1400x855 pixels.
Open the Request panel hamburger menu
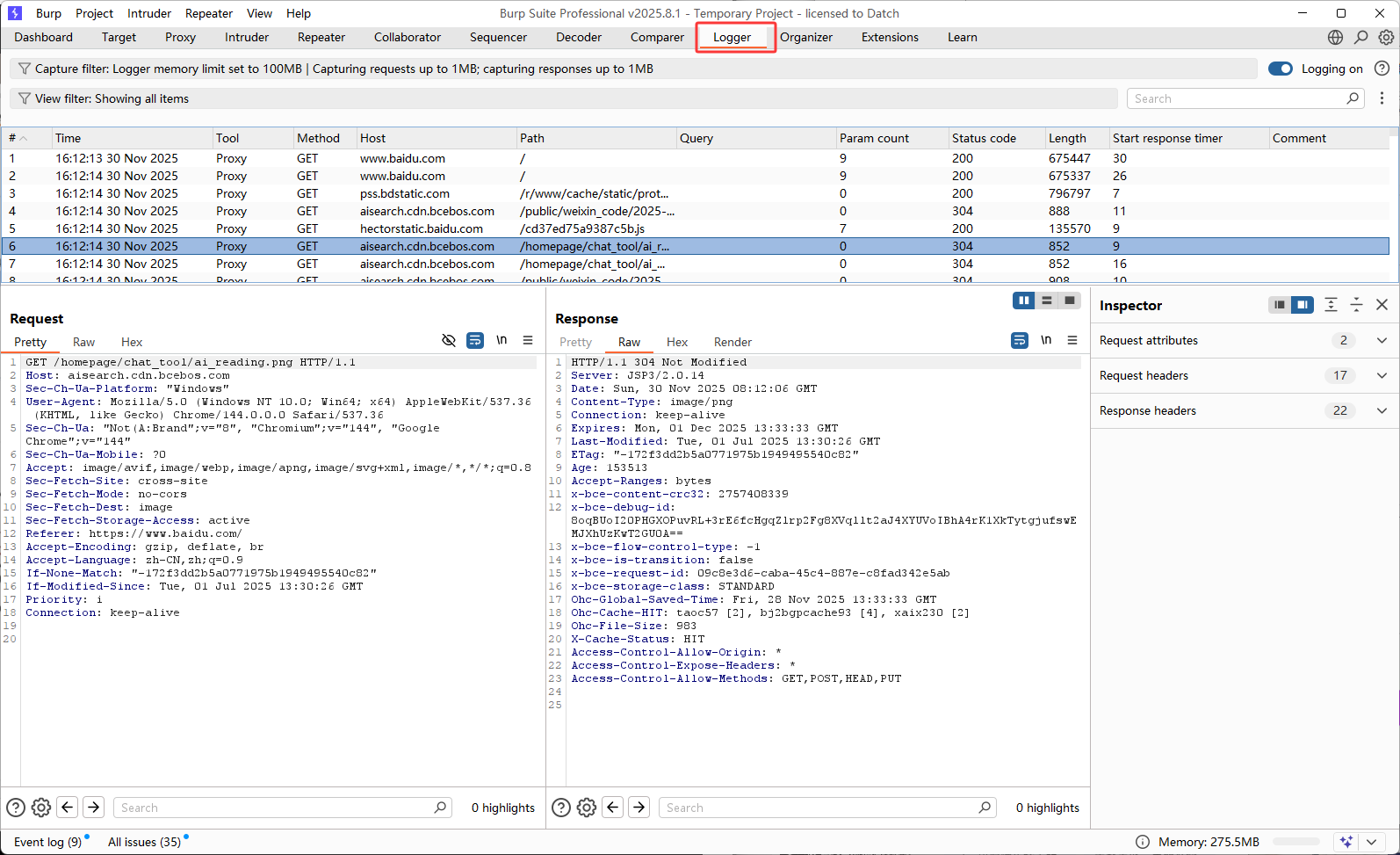click(x=528, y=340)
